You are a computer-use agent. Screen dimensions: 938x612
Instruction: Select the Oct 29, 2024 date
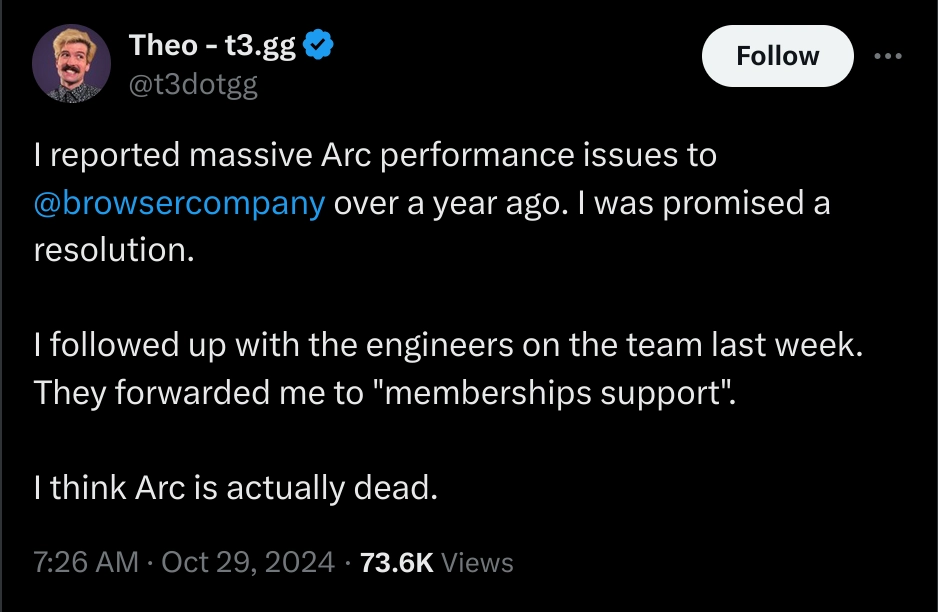click(x=248, y=562)
